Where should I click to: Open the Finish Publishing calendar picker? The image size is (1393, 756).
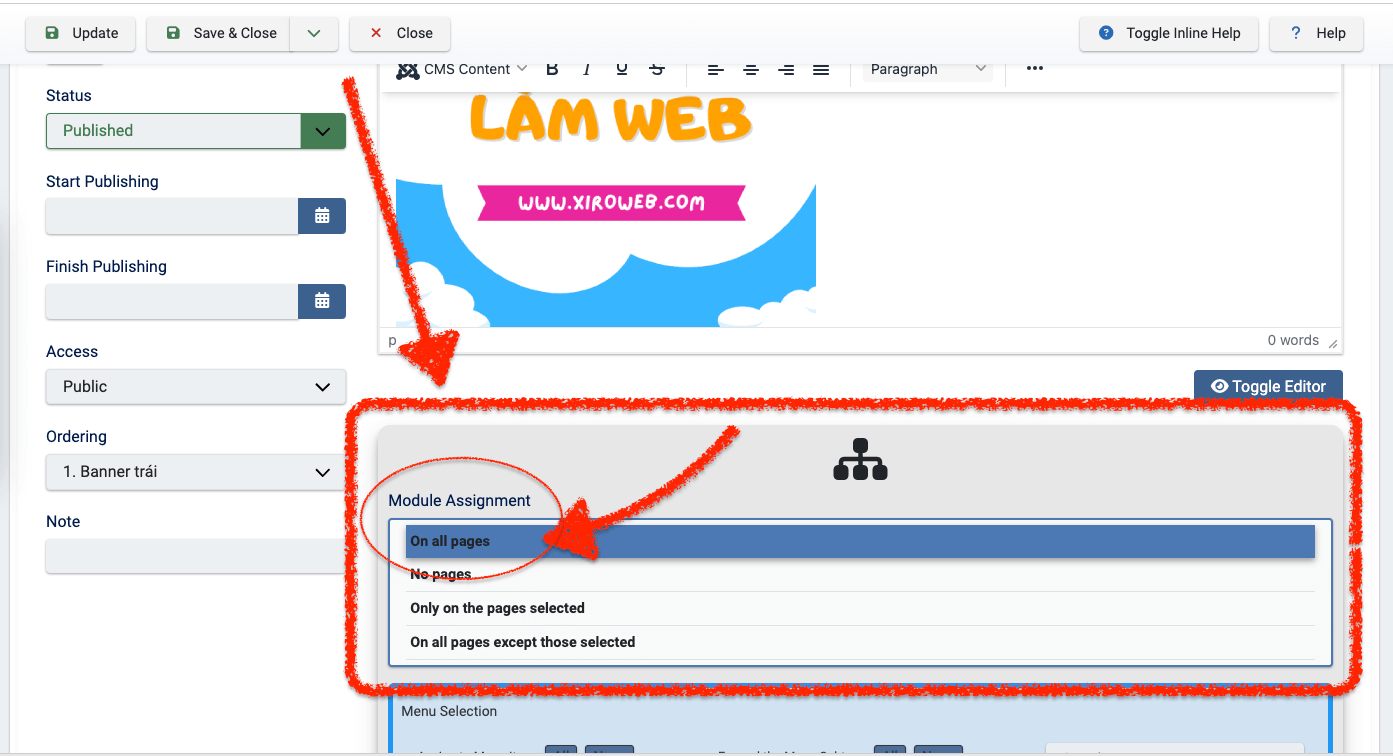[x=322, y=301]
